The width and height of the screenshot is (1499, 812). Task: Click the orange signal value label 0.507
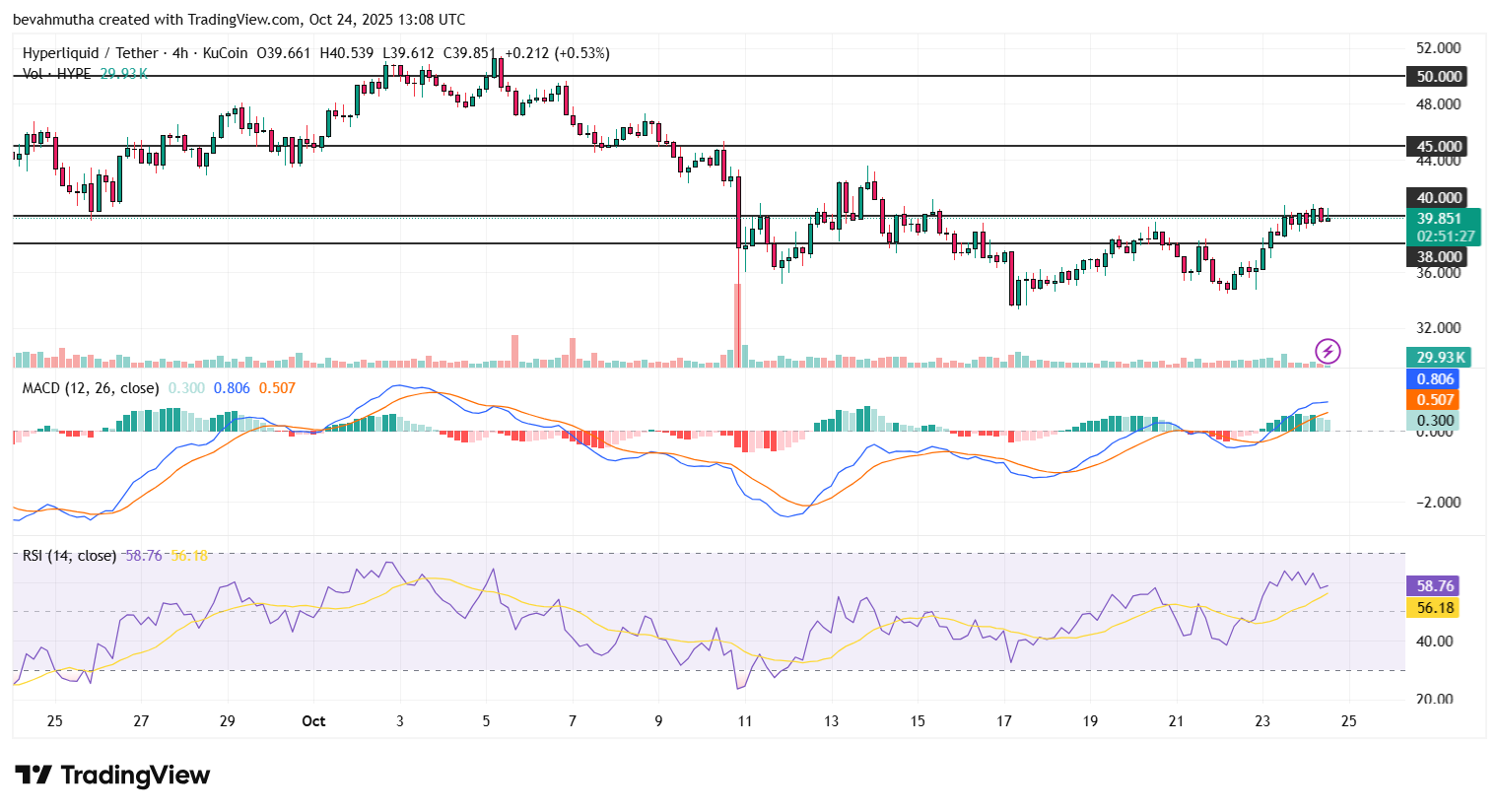tap(1435, 400)
